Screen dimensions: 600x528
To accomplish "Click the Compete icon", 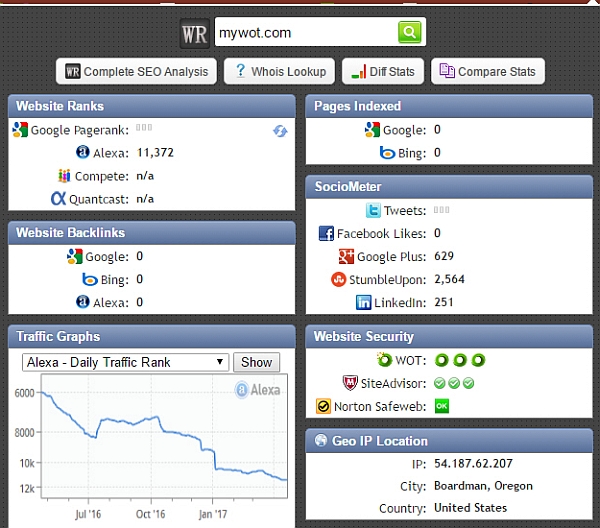I will tap(64, 176).
